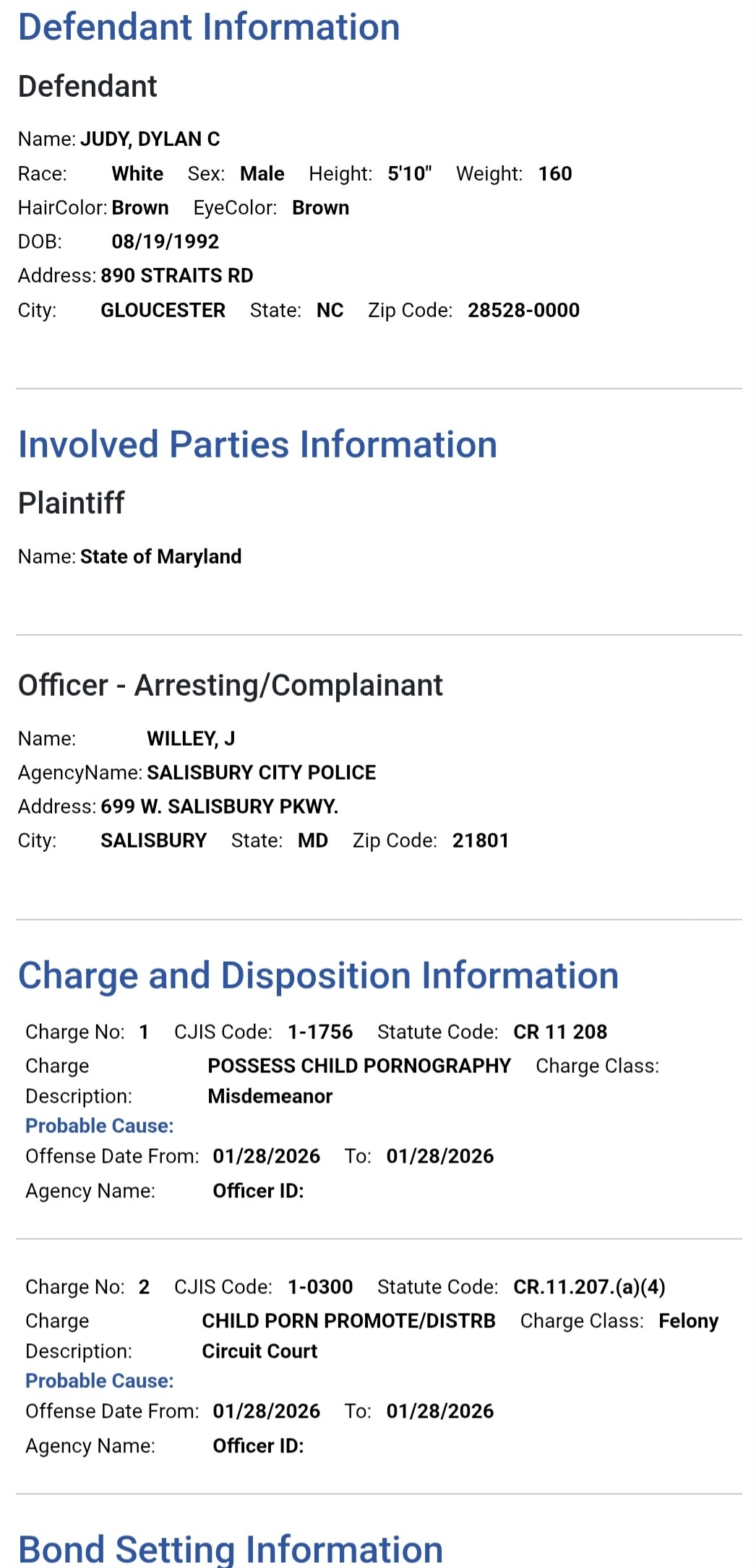The image size is (756, 1568).
Task: Open the Probable Cause link for charge 1
Action: click(x=100, y=1126)
